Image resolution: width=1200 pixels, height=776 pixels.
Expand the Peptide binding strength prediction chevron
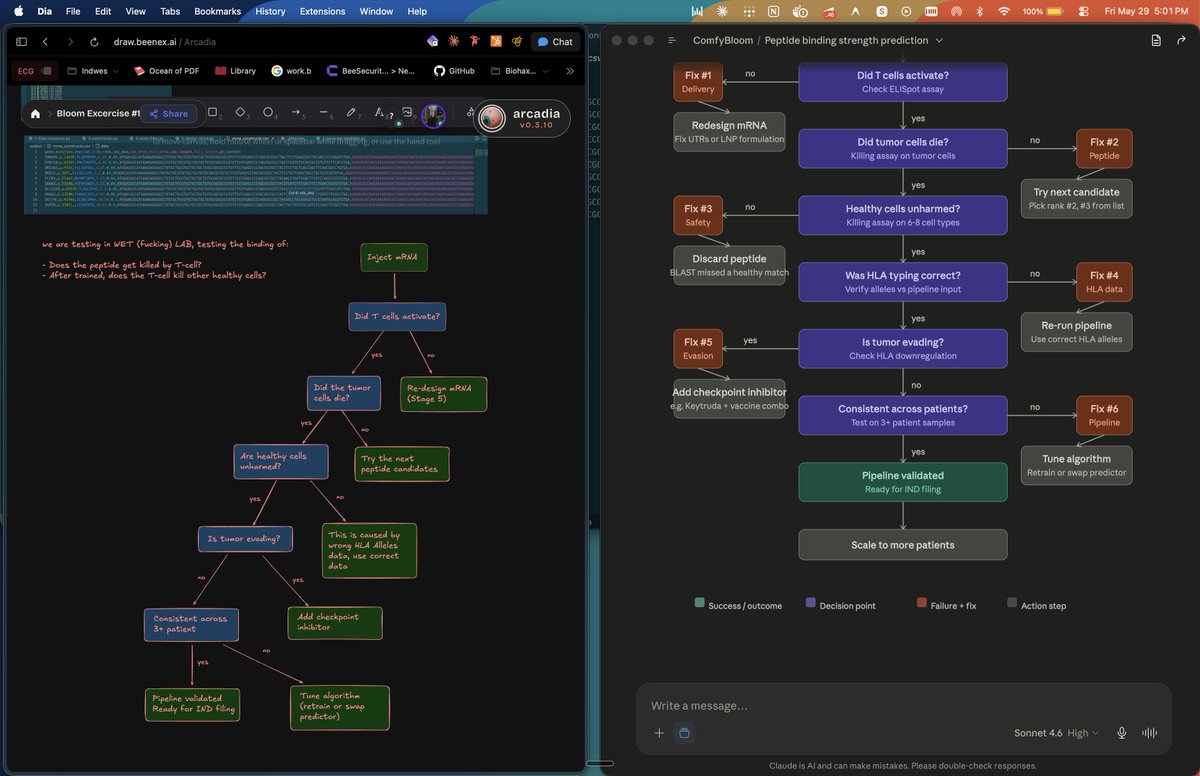point(939,41)
